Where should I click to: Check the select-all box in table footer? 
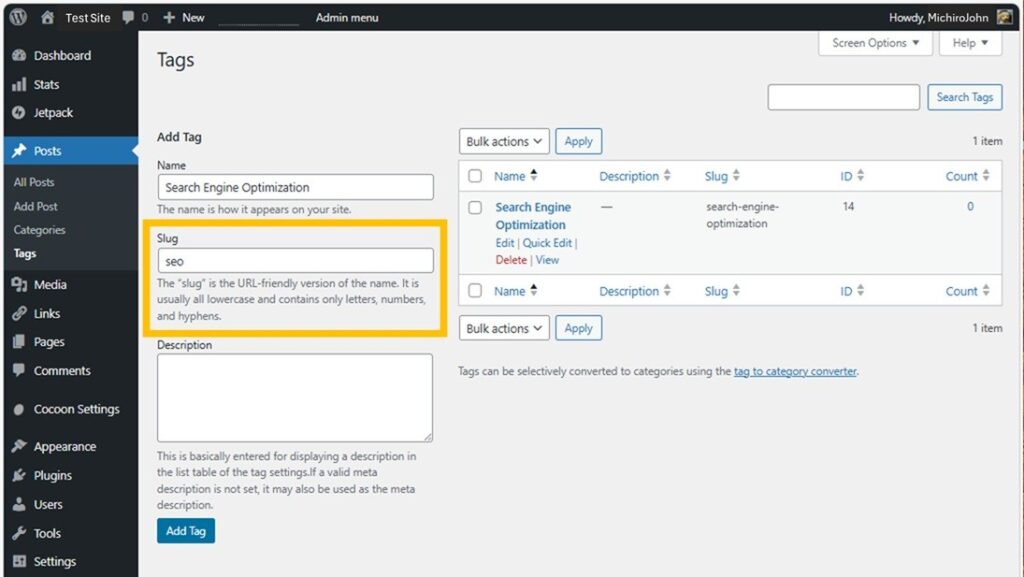click(475, 291)
